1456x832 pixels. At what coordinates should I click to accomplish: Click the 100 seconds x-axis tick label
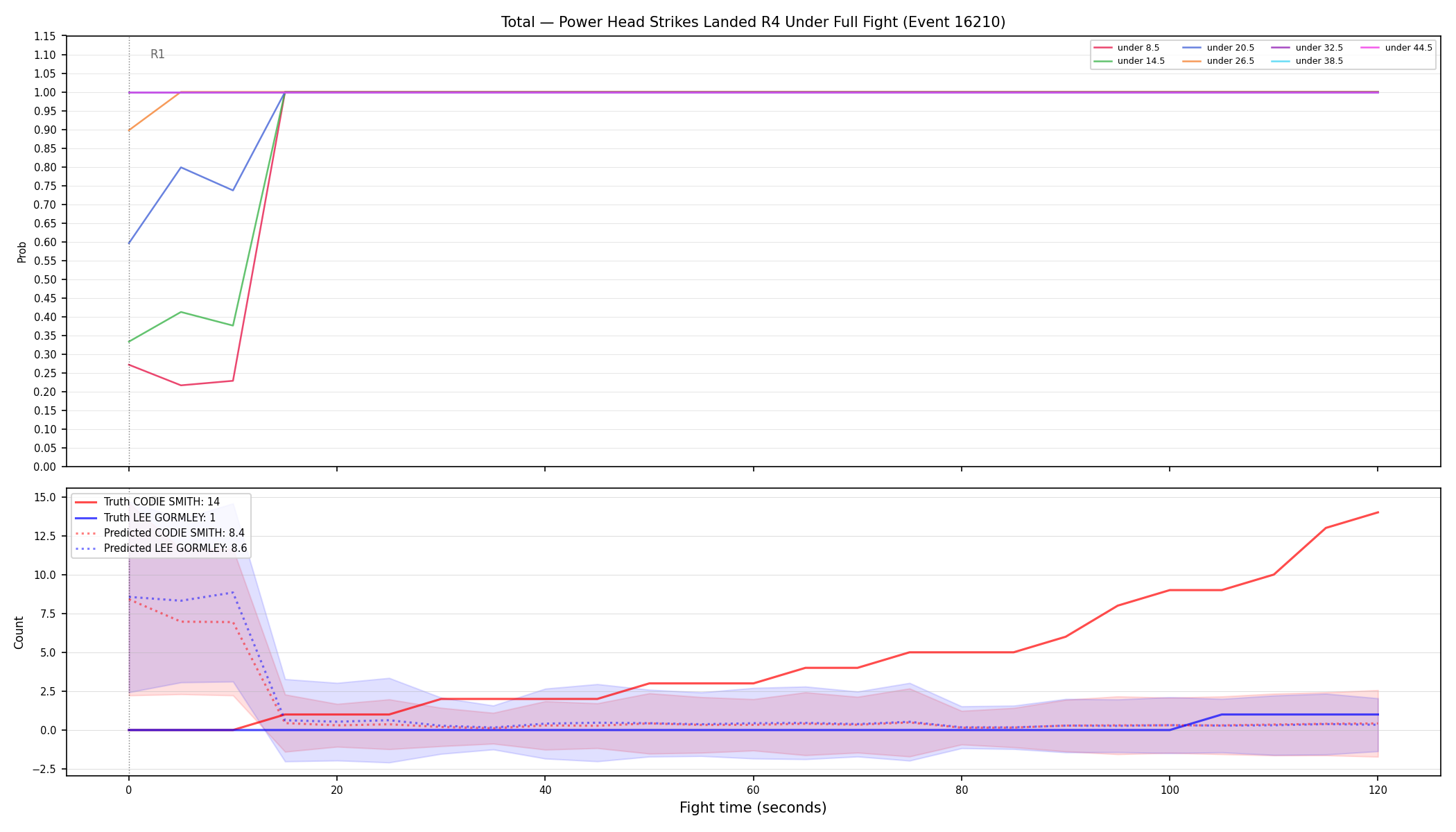click(x=1170, y=789)
